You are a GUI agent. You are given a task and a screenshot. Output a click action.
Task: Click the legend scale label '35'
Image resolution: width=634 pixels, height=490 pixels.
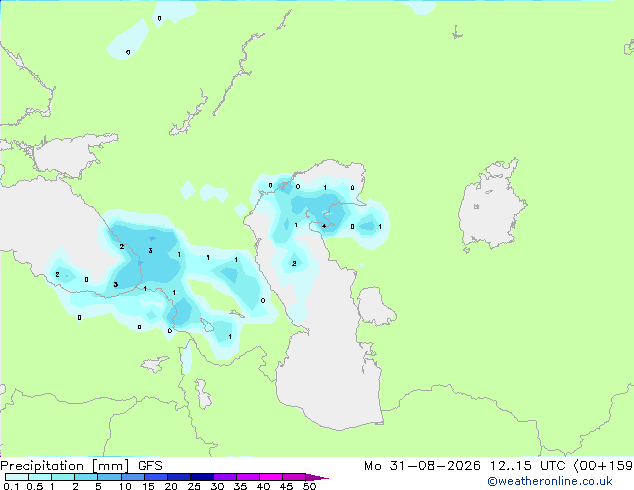coord(240,486)
